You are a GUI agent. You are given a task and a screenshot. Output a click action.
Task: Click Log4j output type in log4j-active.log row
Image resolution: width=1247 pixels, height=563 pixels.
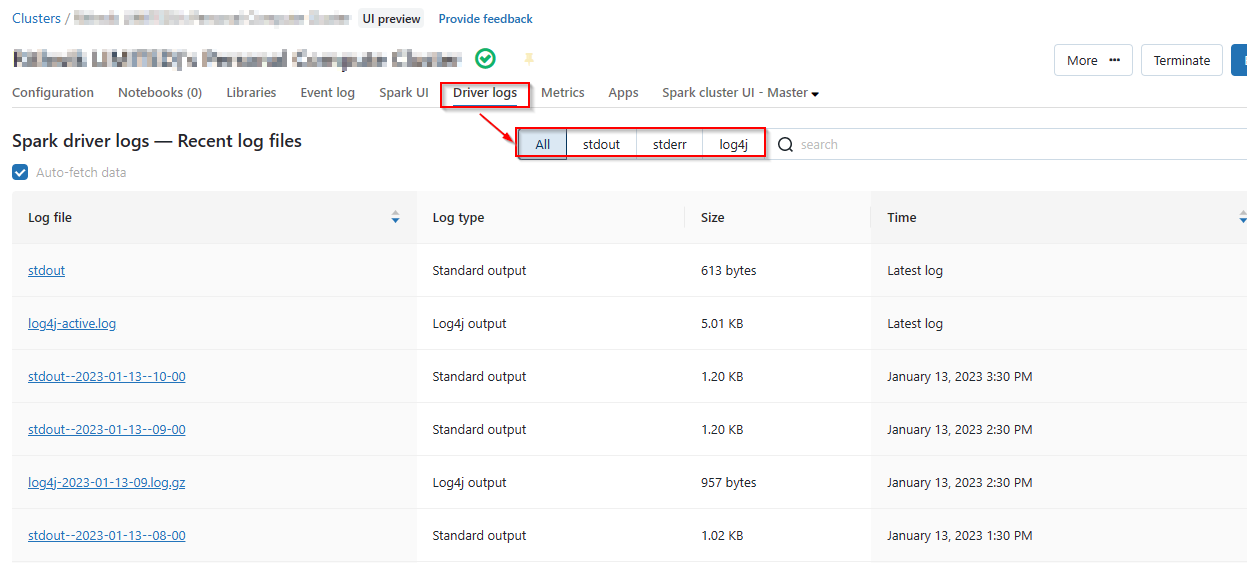tap(469, 323)
